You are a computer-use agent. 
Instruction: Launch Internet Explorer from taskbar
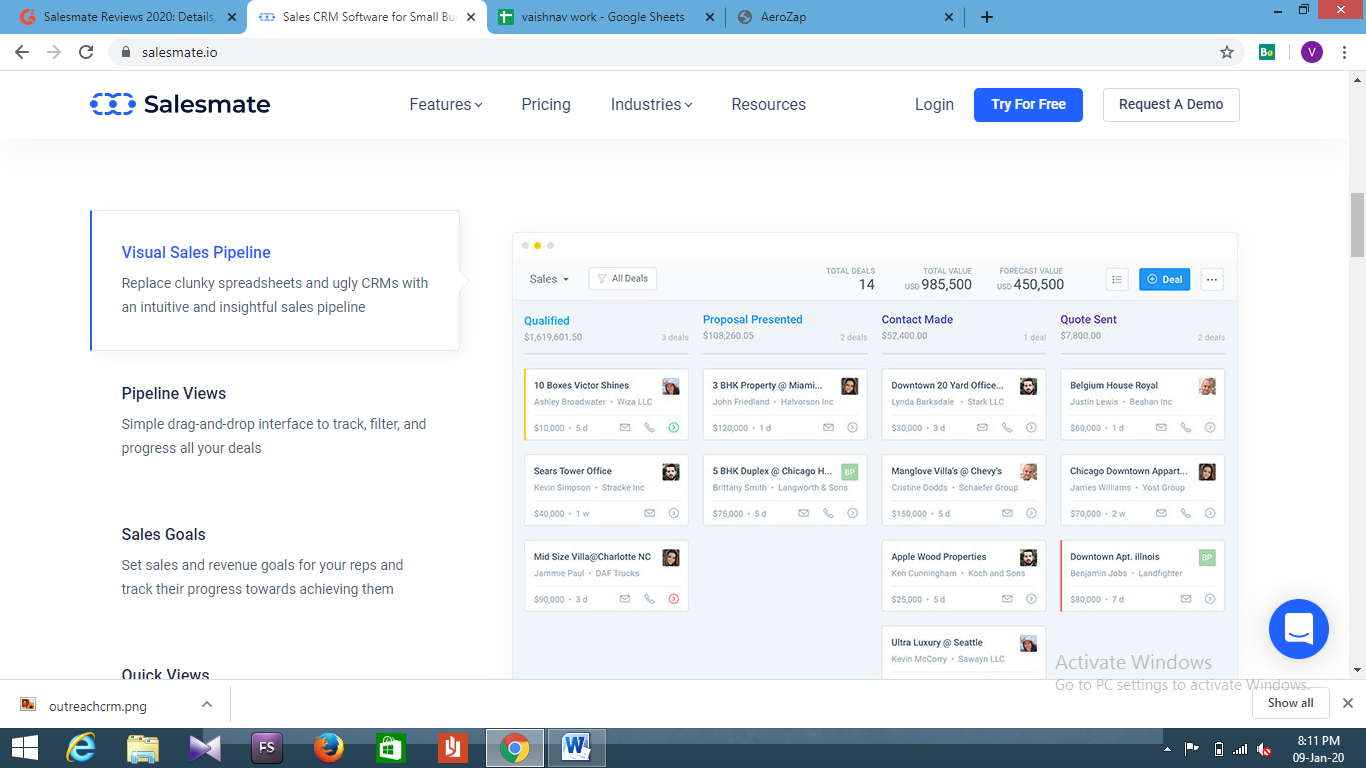pos(81,748)
